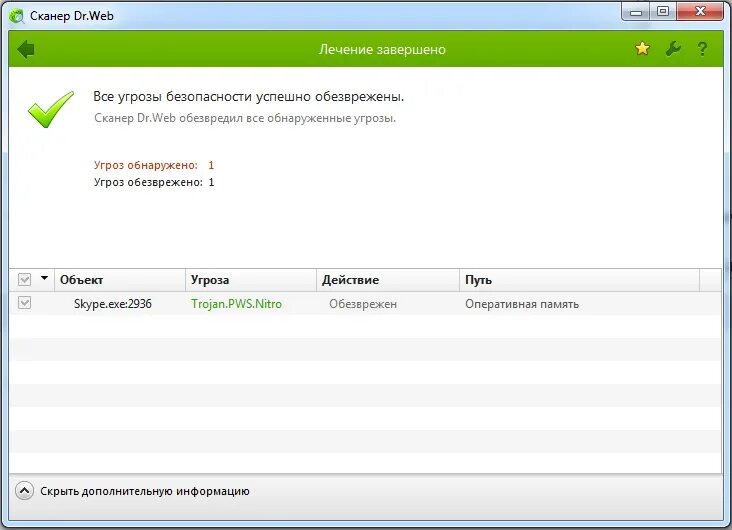Image resolution: width=732 pixels, height=530 pixels.
Task: Open help via the question mark
Action: tap(702, 49)
